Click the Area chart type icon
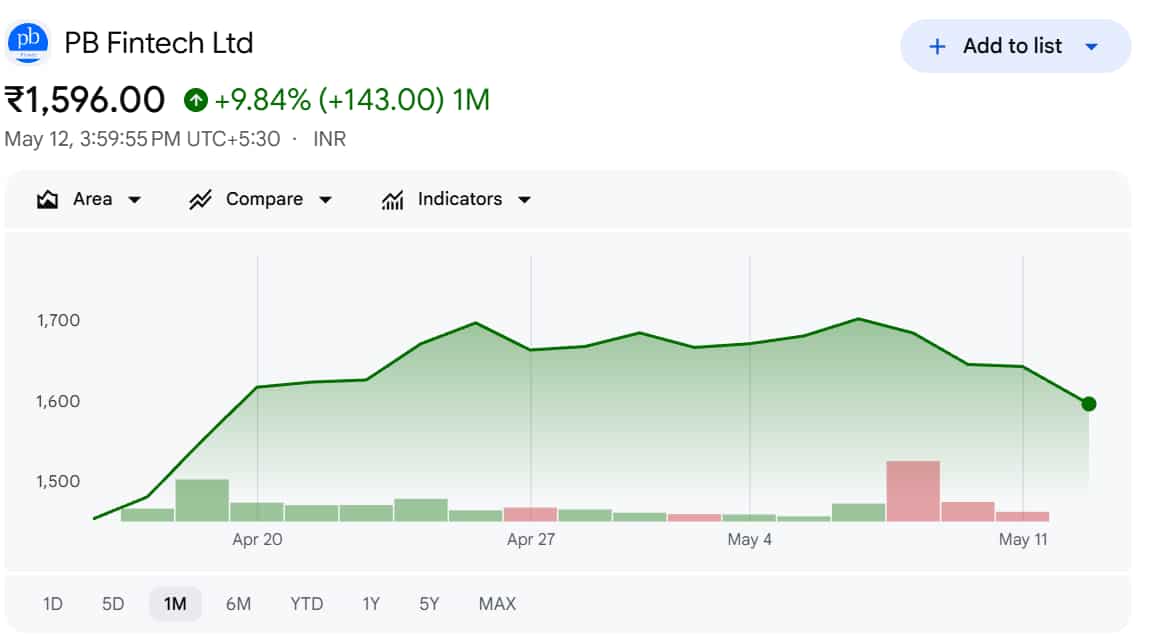Viewport: 1161px width, 640px height. click(x=47, y=199)
